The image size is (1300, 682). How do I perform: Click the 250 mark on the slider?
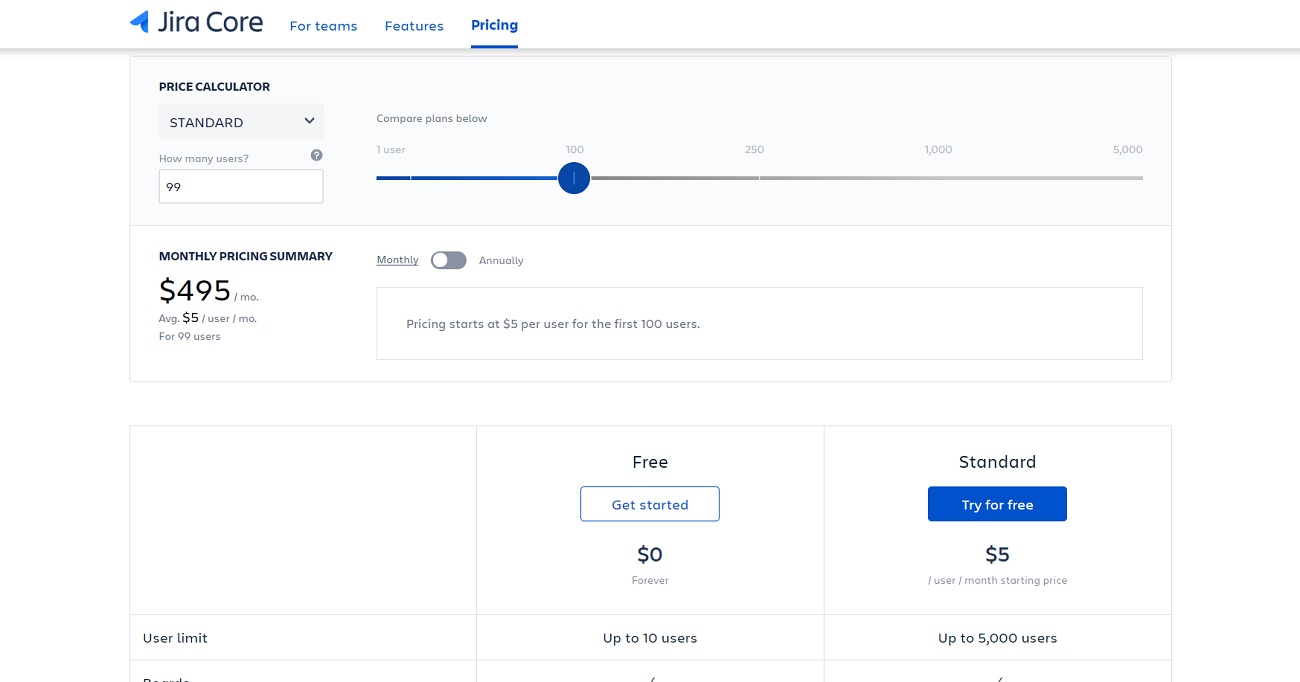pos(754,150)
